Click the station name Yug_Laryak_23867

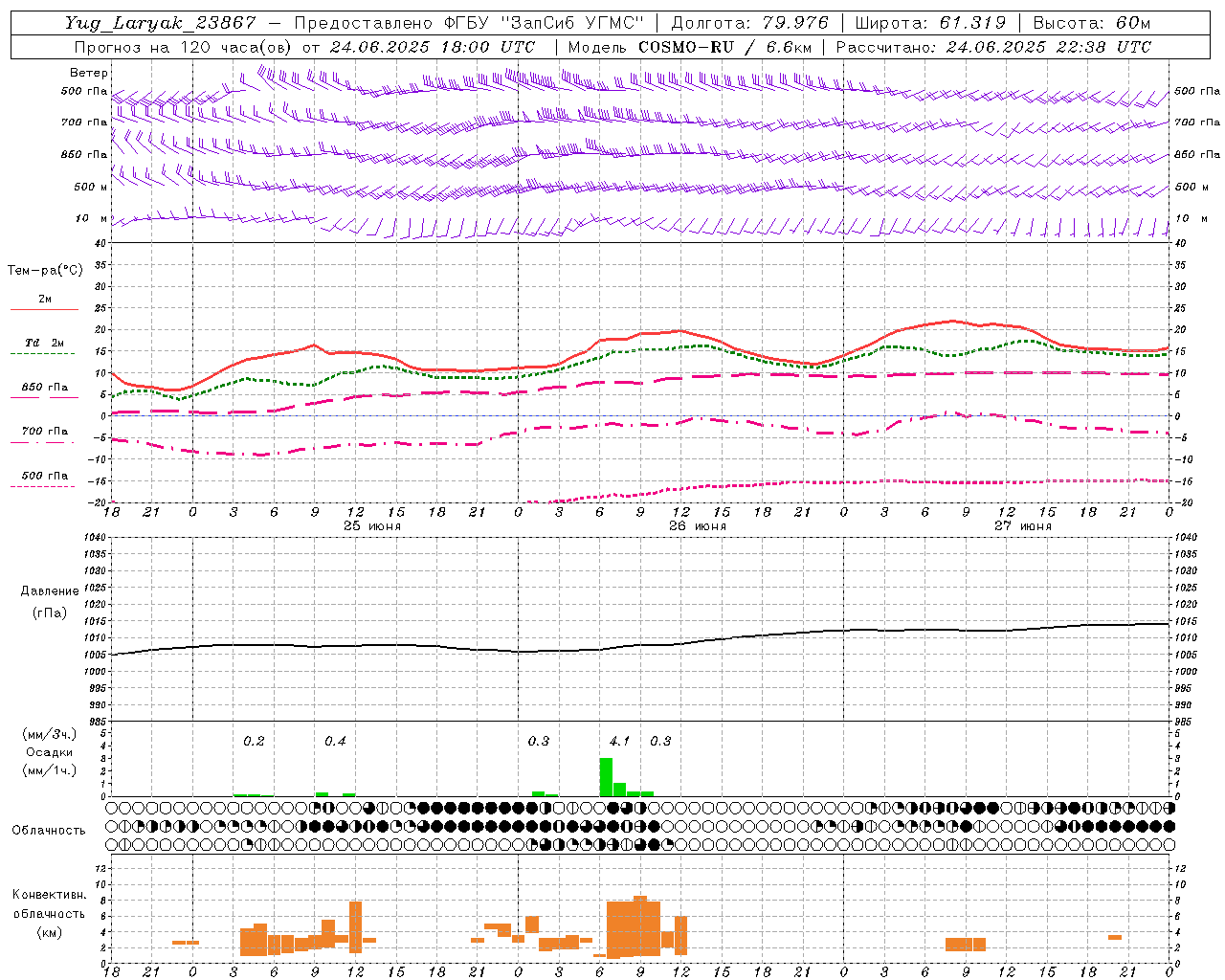pyautogui.click(x=161, y=23)
